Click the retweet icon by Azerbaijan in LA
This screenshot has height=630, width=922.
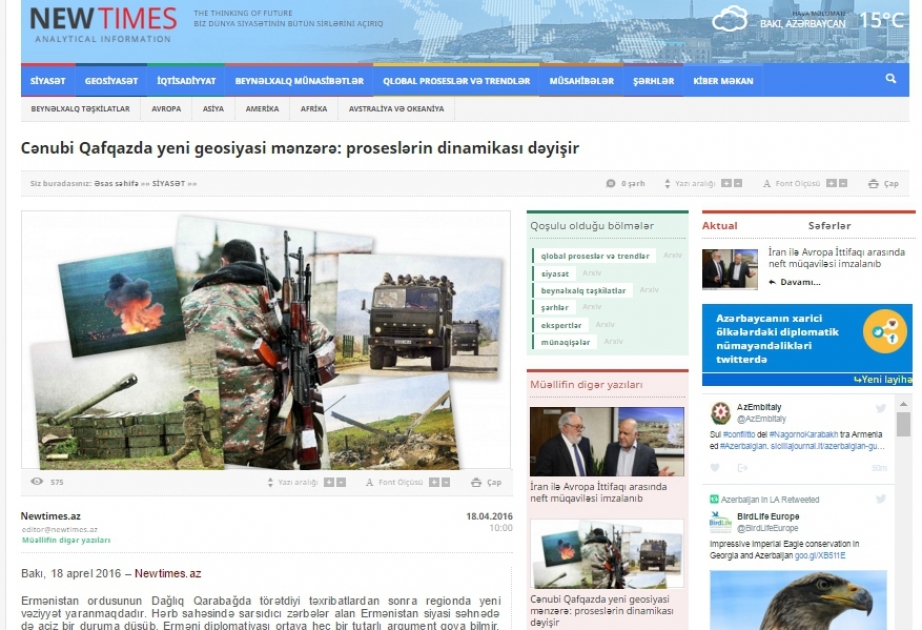(714, 499)
